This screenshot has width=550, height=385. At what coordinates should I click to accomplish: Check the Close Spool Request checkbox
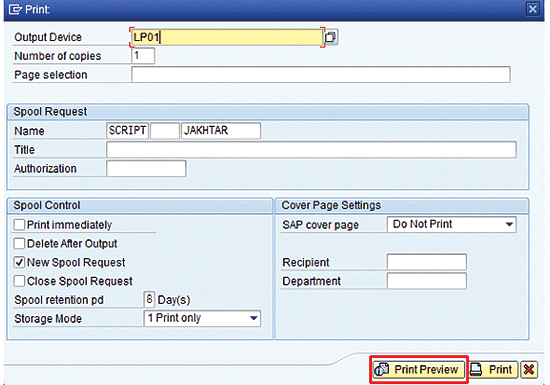point(19,281)
